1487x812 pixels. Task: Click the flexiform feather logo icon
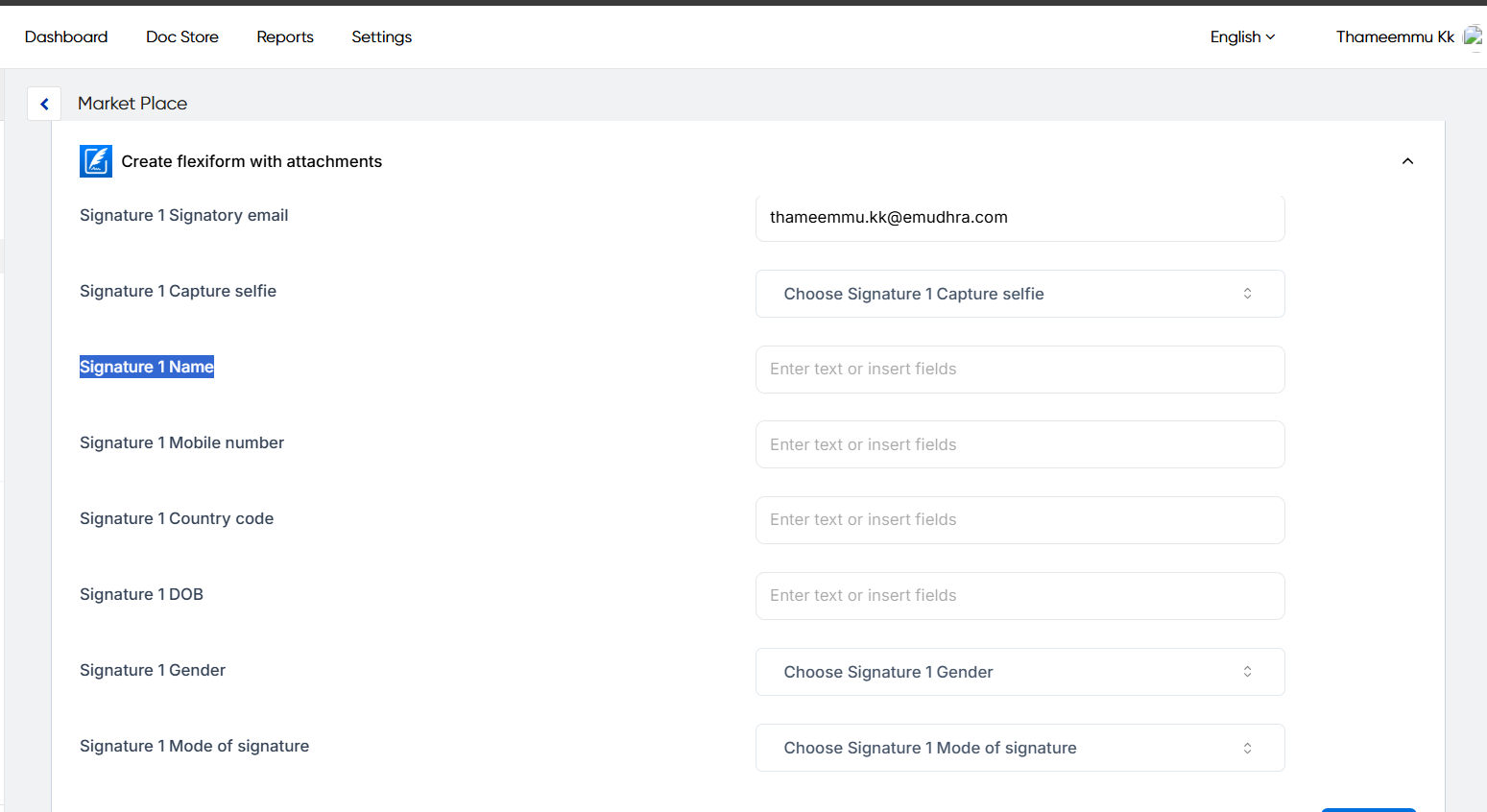pos(96,161)
